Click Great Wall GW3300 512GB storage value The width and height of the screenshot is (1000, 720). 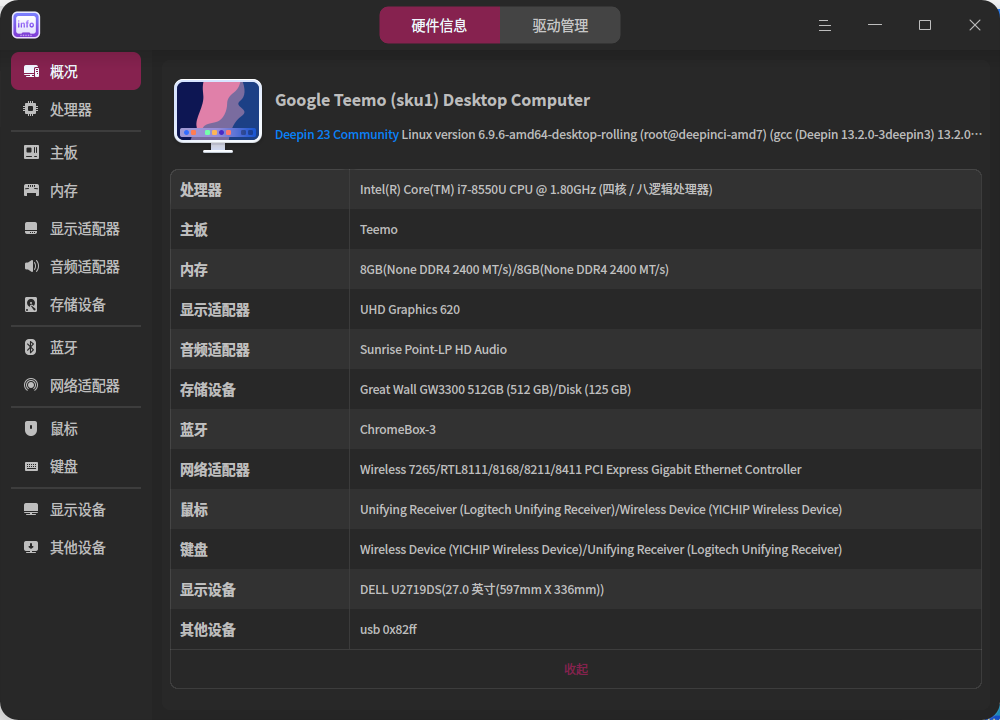point(496,390)
